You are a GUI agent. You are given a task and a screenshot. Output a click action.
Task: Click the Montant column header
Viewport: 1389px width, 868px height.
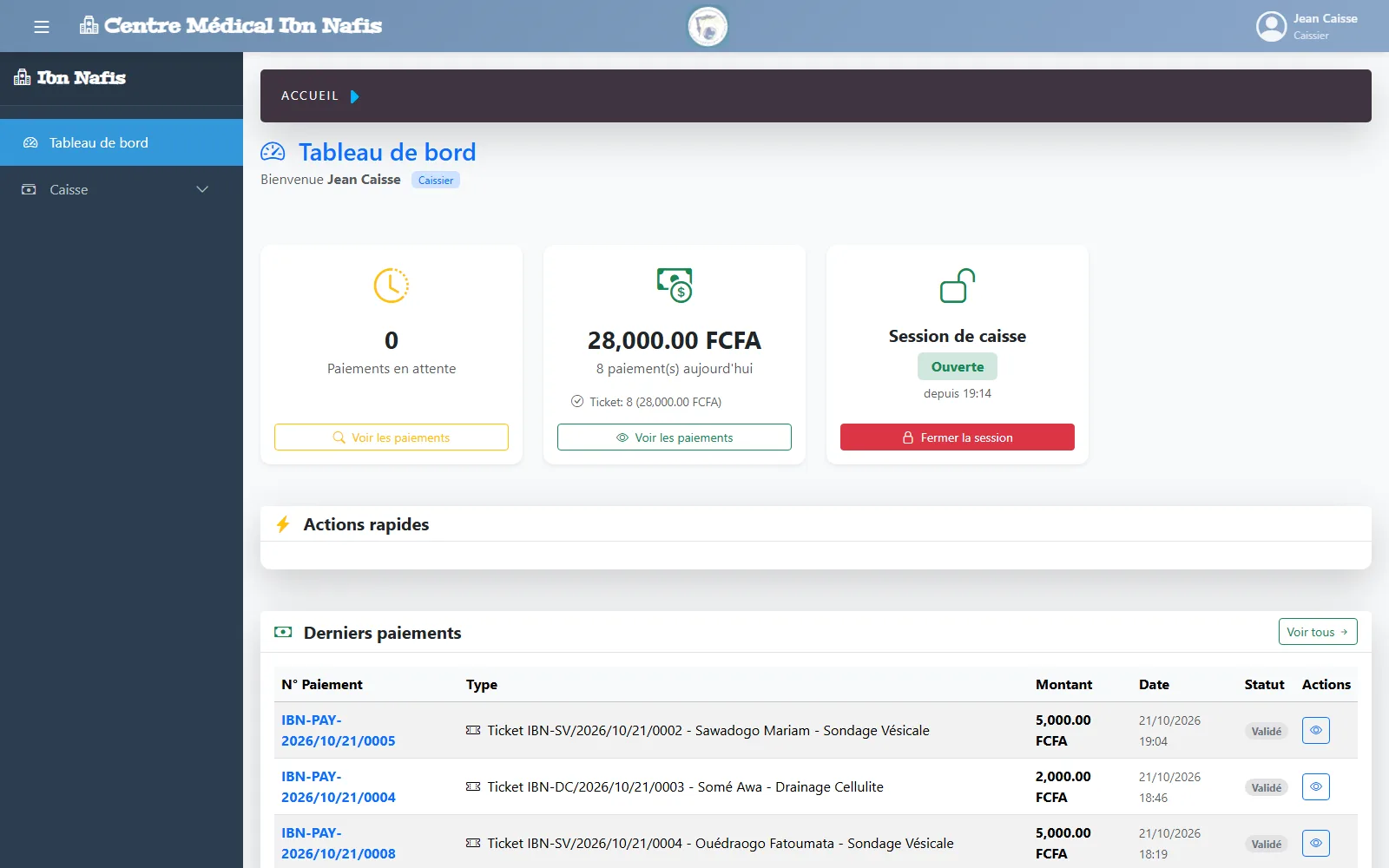coord(1063,684)
